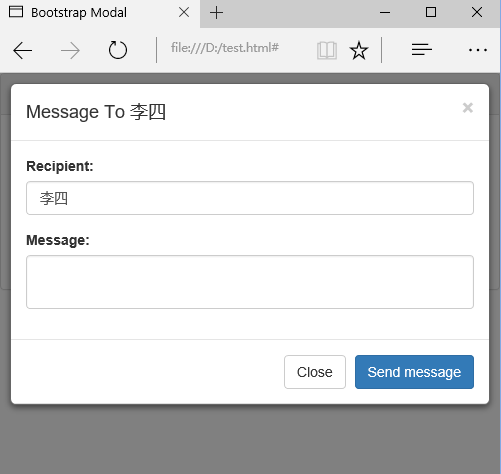Click the Recipient: label
The width and height of the screenshot is (501, 474).
click(60, 166)
